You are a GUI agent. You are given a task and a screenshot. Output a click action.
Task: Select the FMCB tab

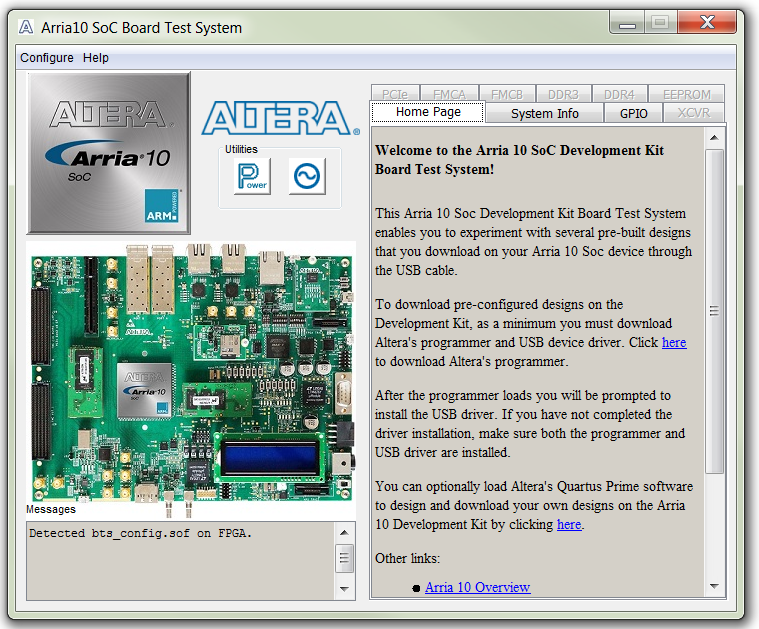(507, 94)
